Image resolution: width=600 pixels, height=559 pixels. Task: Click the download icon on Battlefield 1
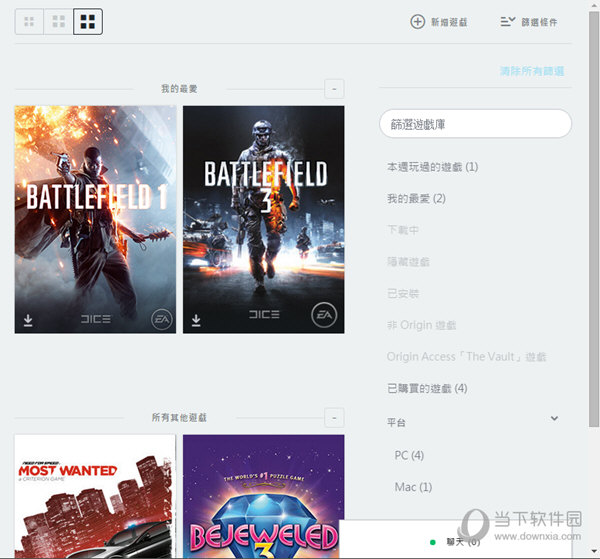pyautogui.click(x=28, y=319)
